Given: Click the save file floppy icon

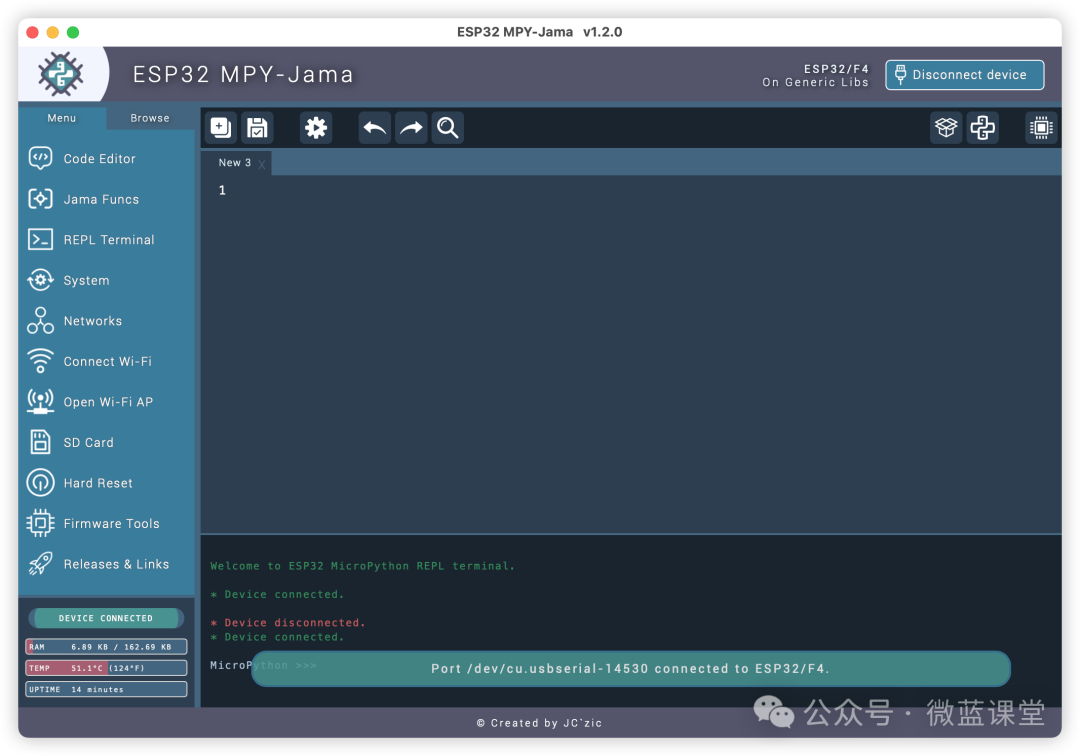Looking at the screenshot, I should click(258, 127).
